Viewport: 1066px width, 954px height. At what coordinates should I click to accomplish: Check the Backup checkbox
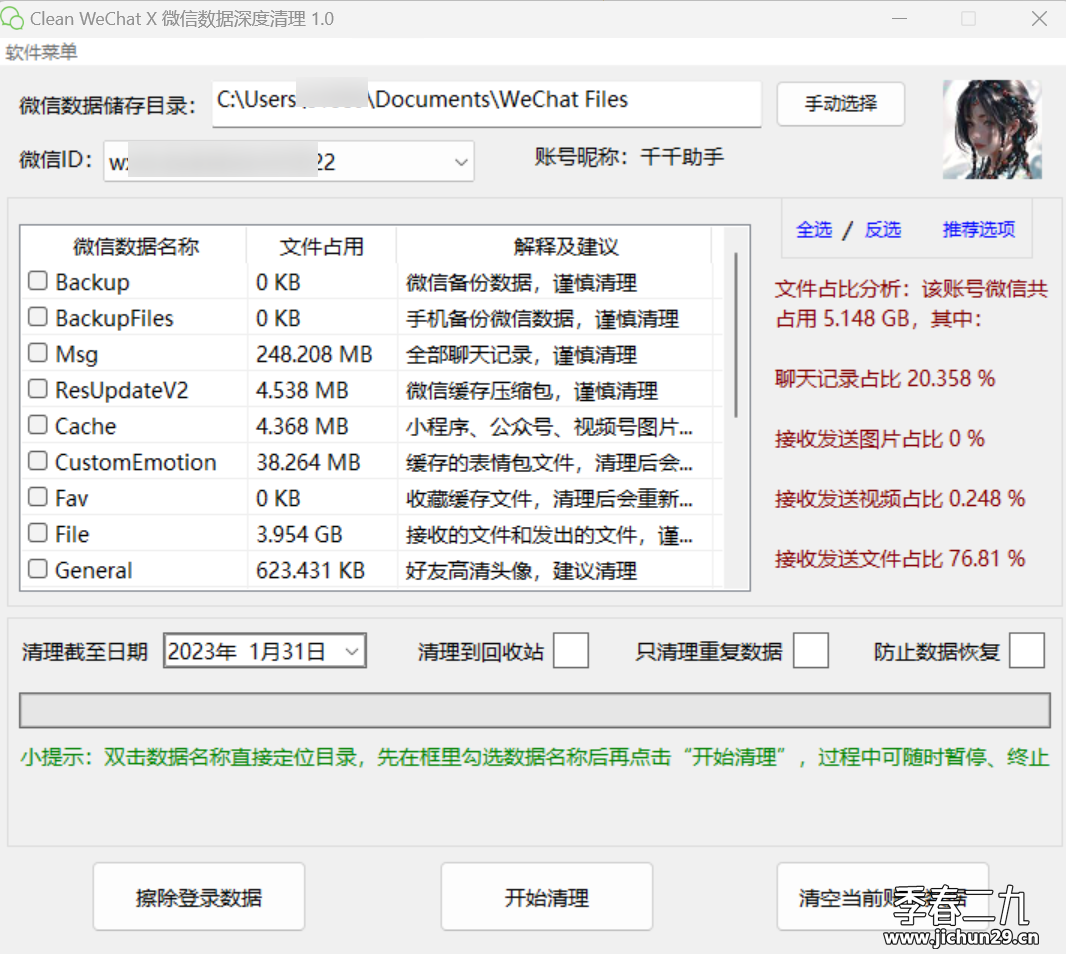[x=38, y=281]
